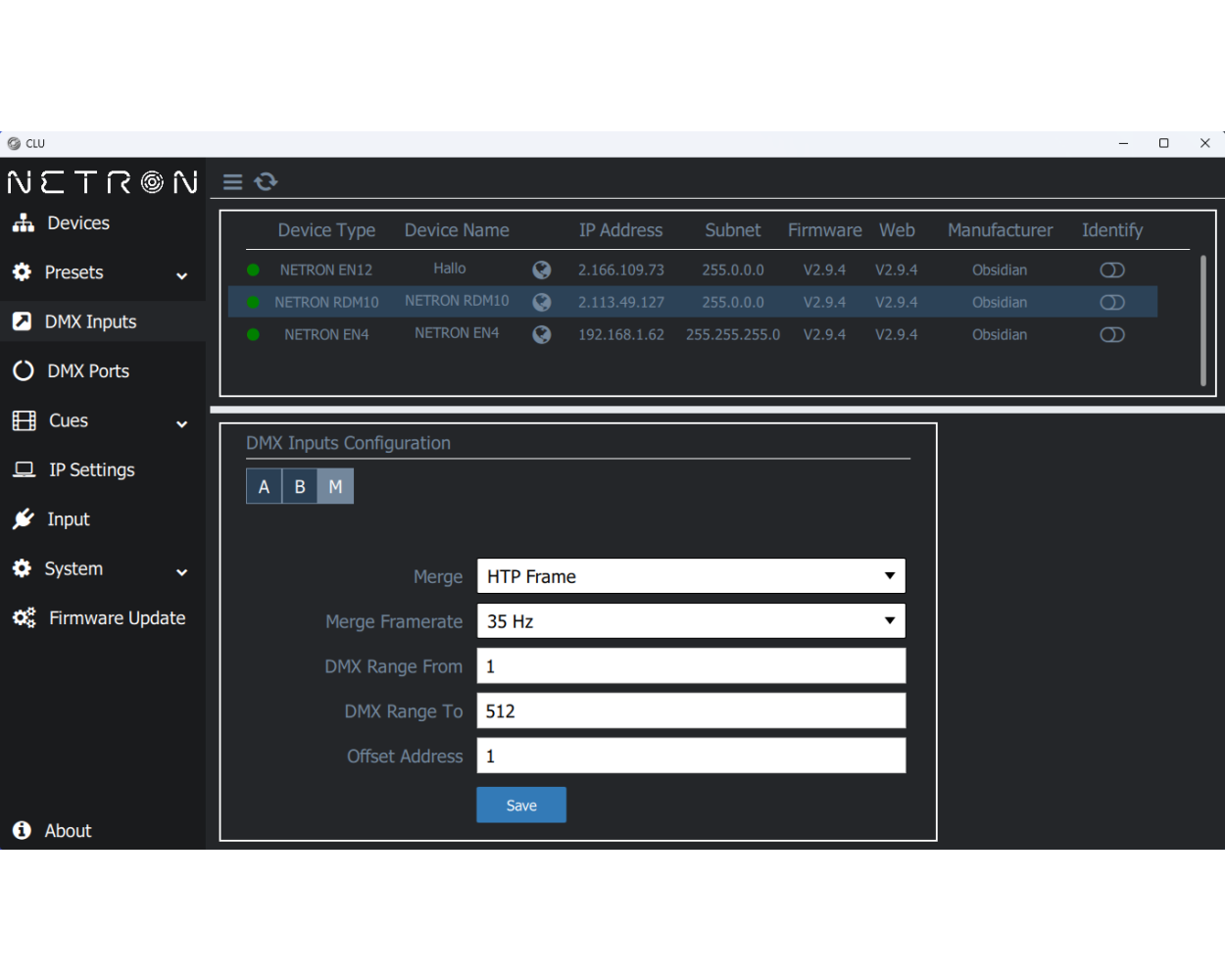
Task: Expand the System submenu chevron
Action: point(181,572)
